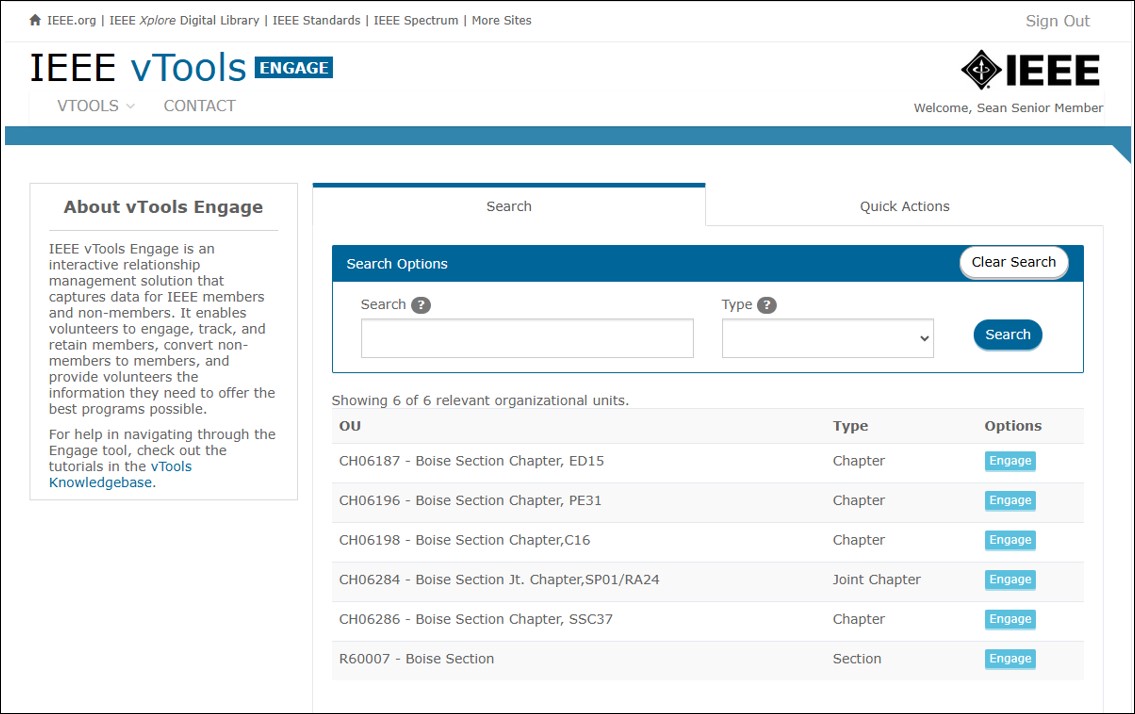Select the Search tab
The height and width of the screenshot is (714, 1135).
click(509, 206)
